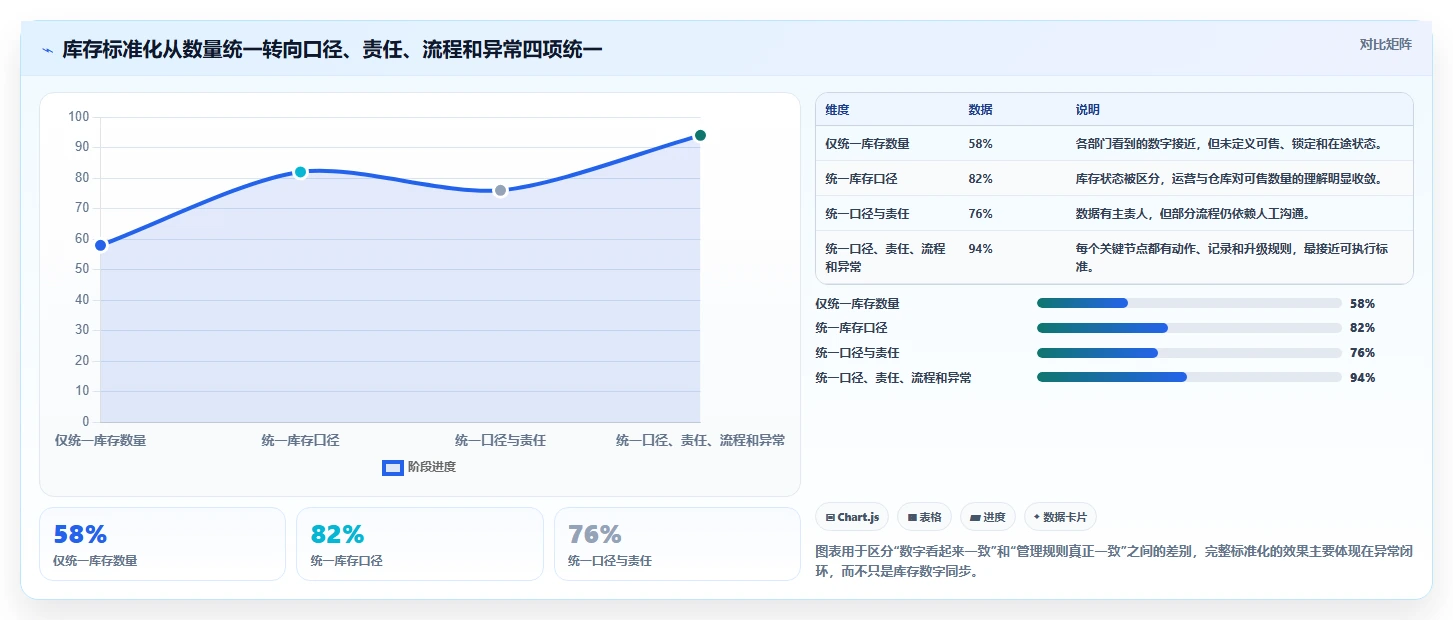Click the Chart.js tag
The height and width of the screenshot is (620, 1453).
click(852, 517)
